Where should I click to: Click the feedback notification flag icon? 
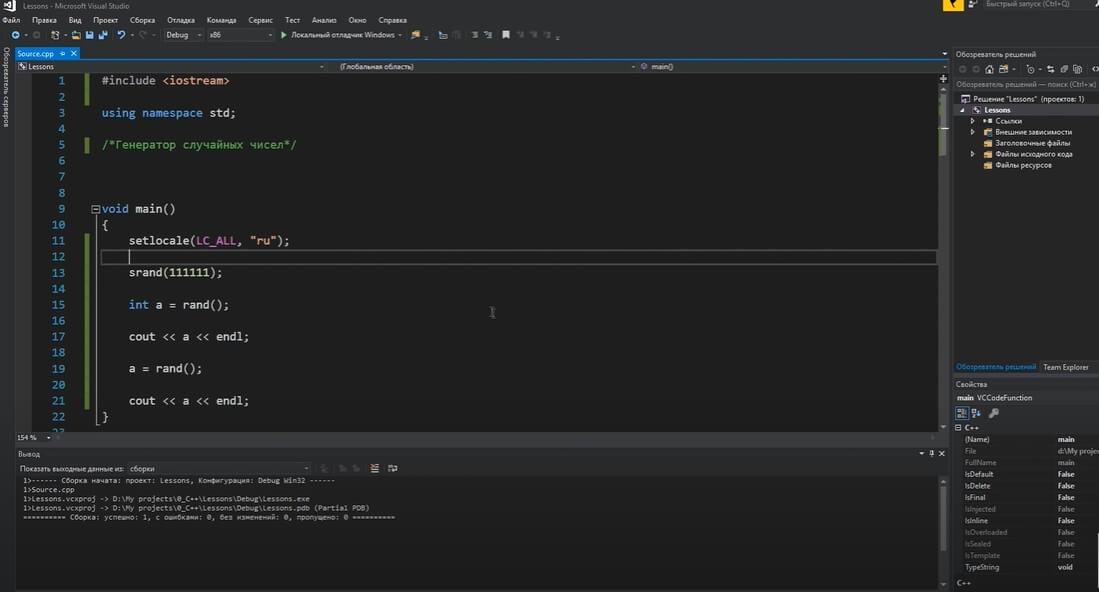point(953,5)
